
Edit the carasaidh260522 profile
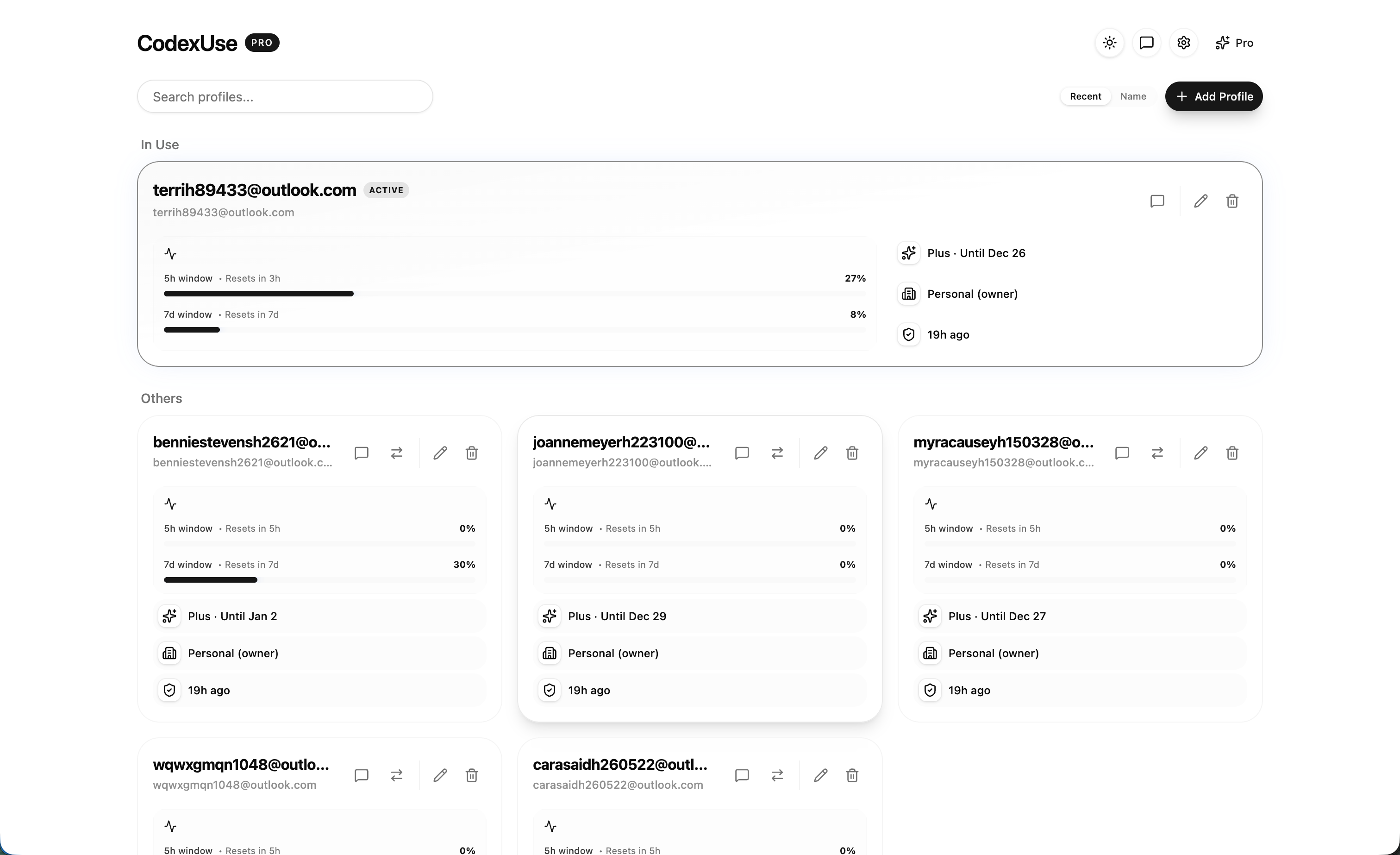point(820,775)
